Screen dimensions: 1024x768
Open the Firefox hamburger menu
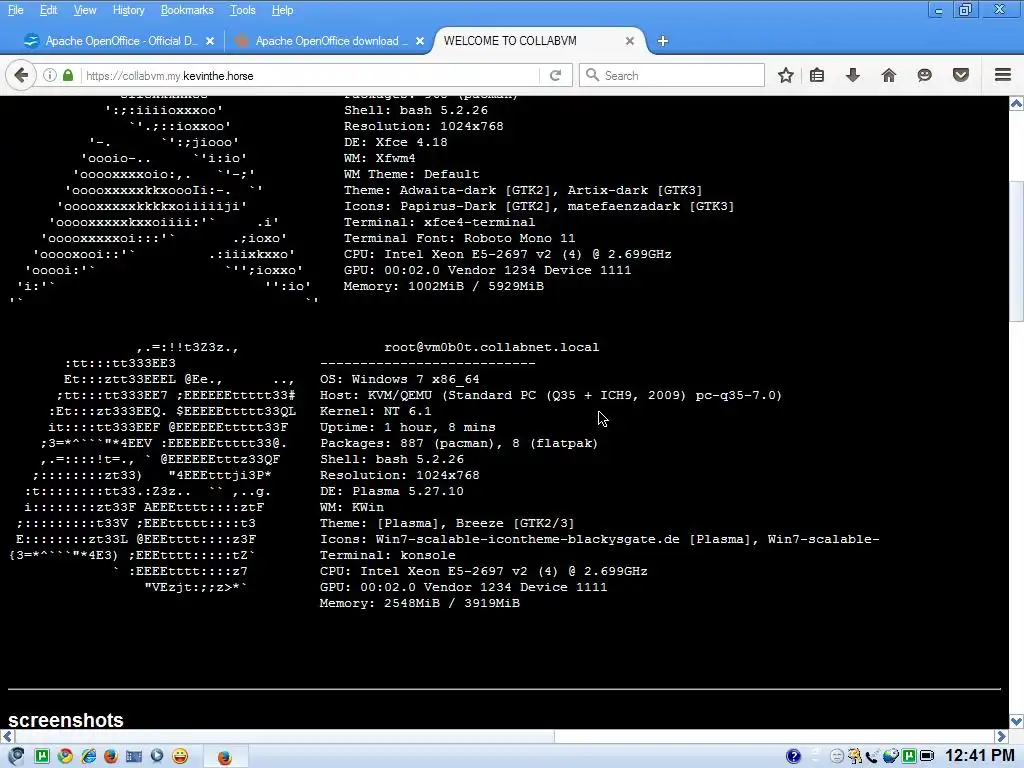click(x=1003, y=75)
